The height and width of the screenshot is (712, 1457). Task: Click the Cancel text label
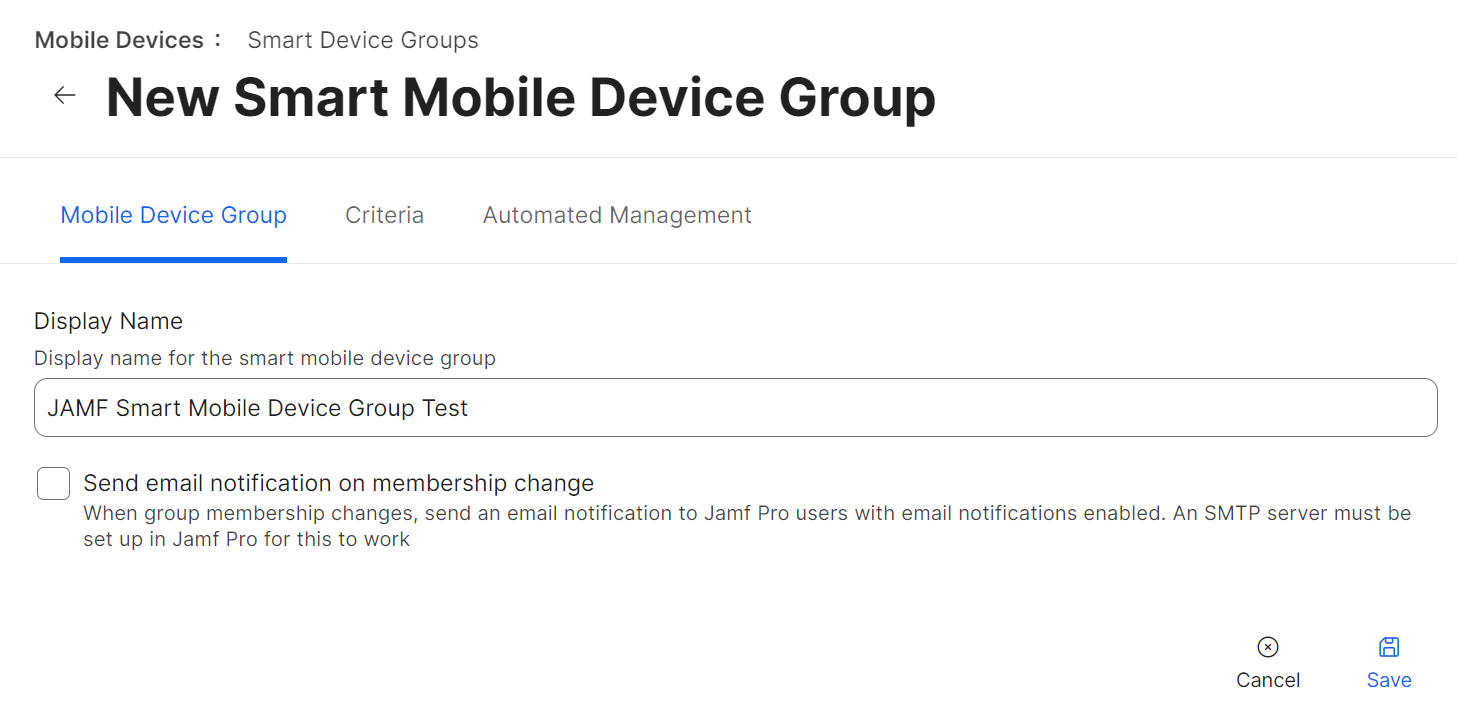1268,680
